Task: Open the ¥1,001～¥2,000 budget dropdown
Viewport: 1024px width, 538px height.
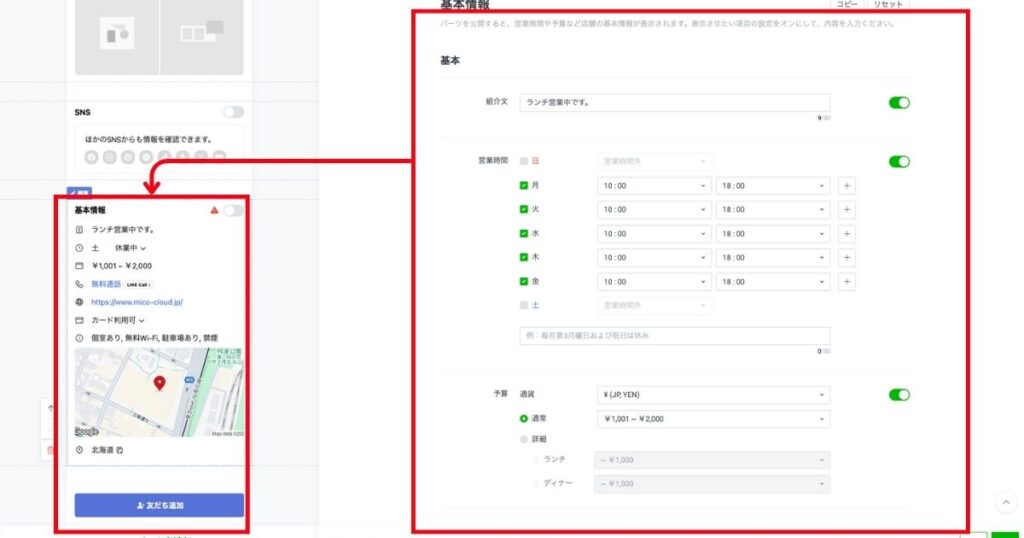Action: point(713,419)
